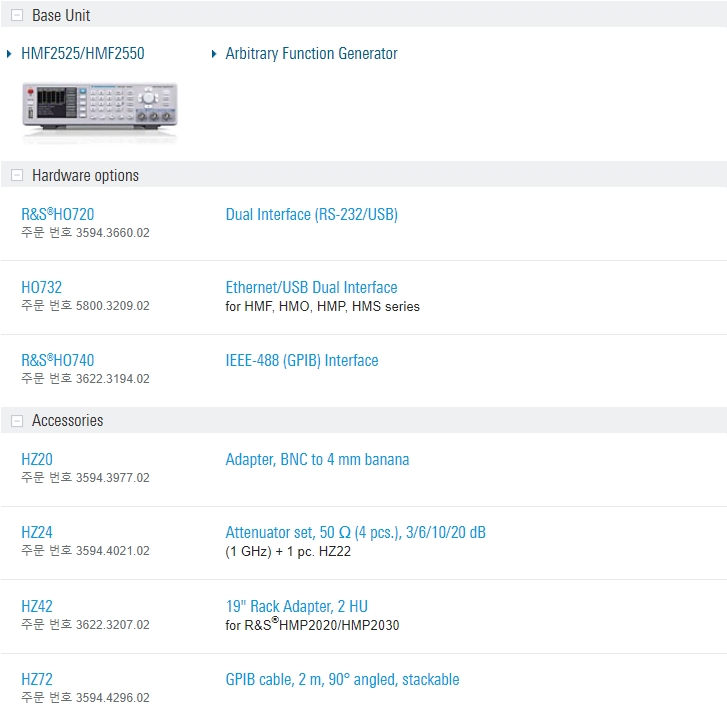
Task: Click the GPIB cable 2 m link
Action: pyautogui.click(x=342, y=679)
